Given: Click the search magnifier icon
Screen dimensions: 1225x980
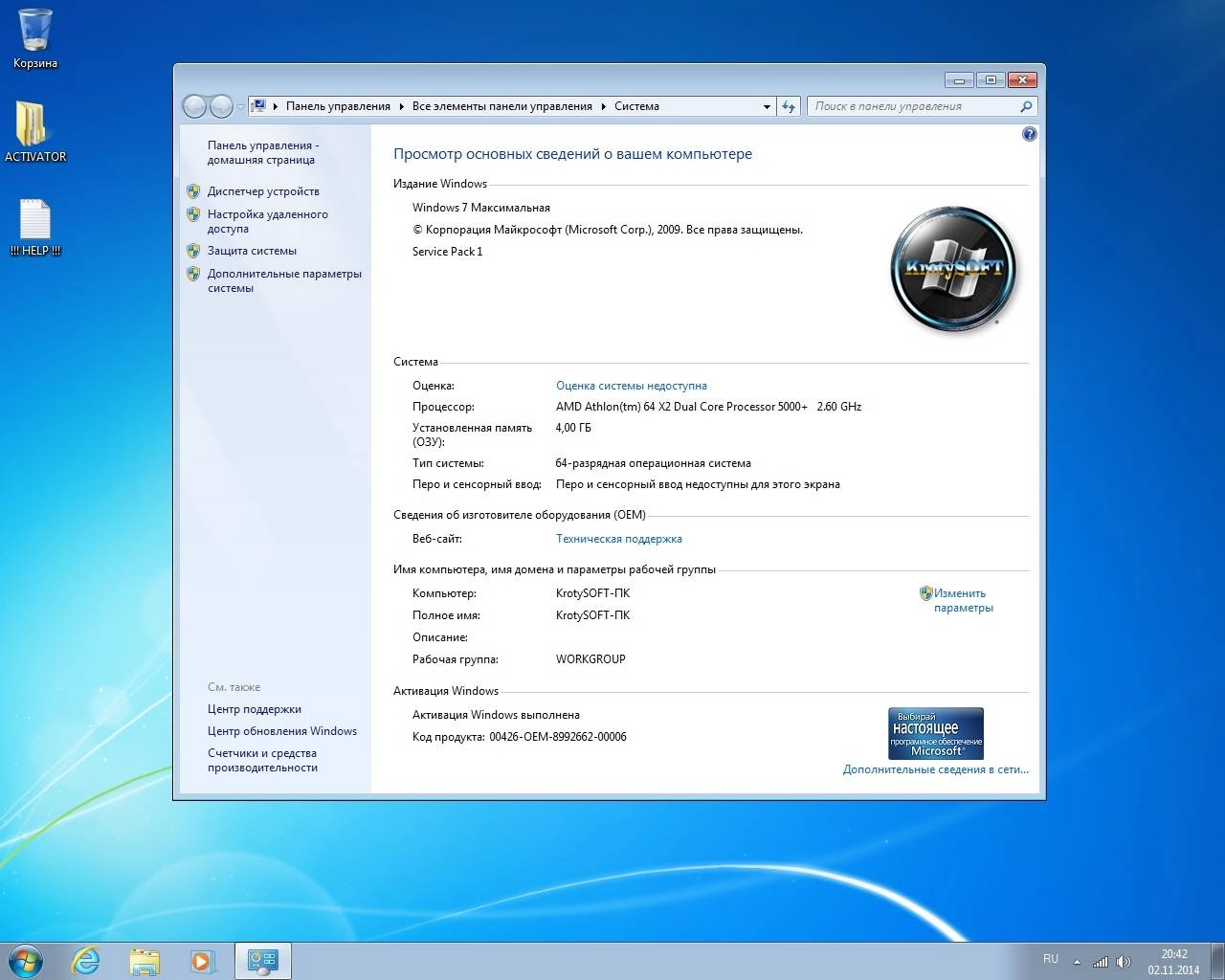Looking at the screenshot, I should 1026,106.
